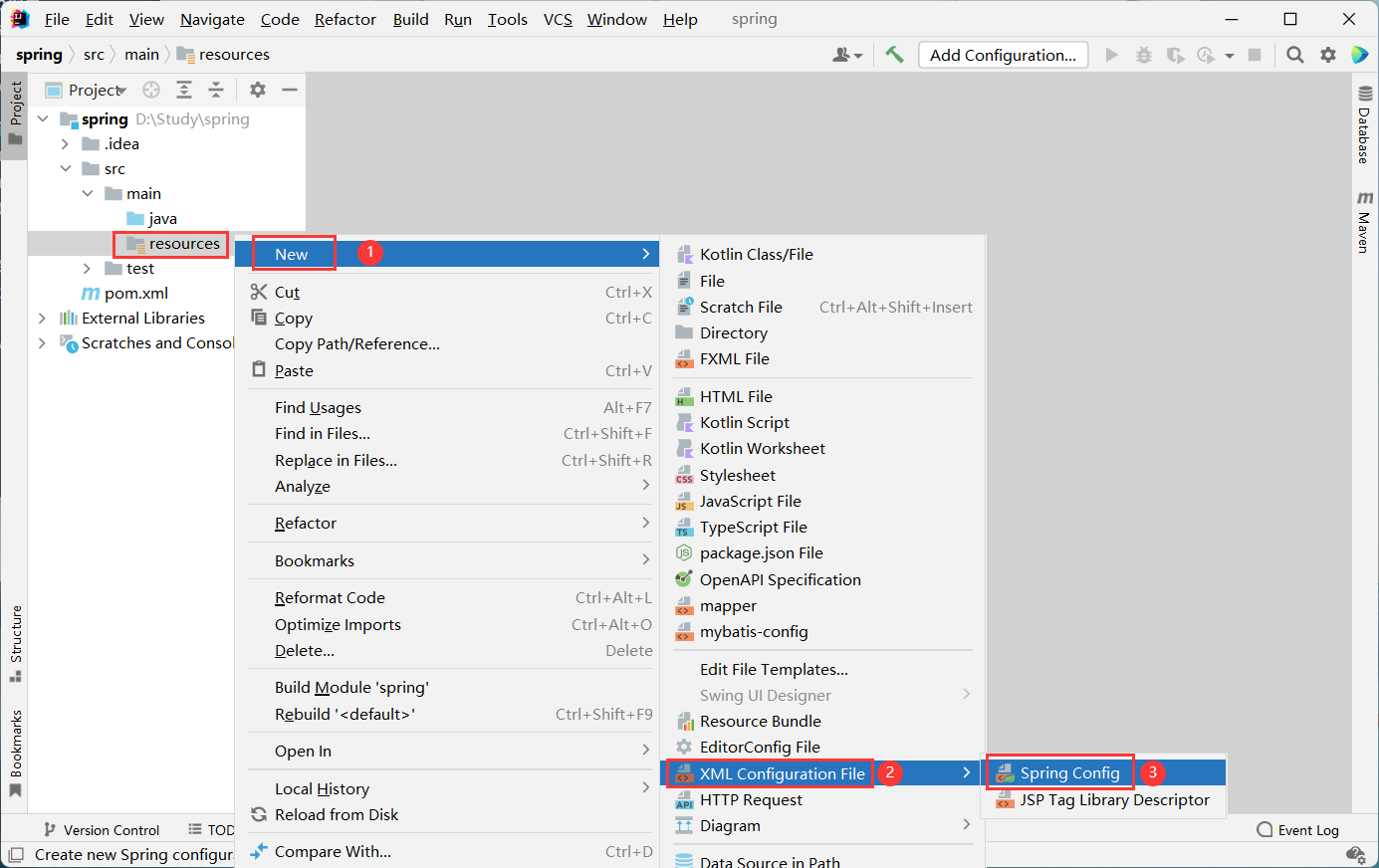Screen dimensions: 1379x868
Task: Click Select Opened File target icon
Action: (x=151, y=90)
